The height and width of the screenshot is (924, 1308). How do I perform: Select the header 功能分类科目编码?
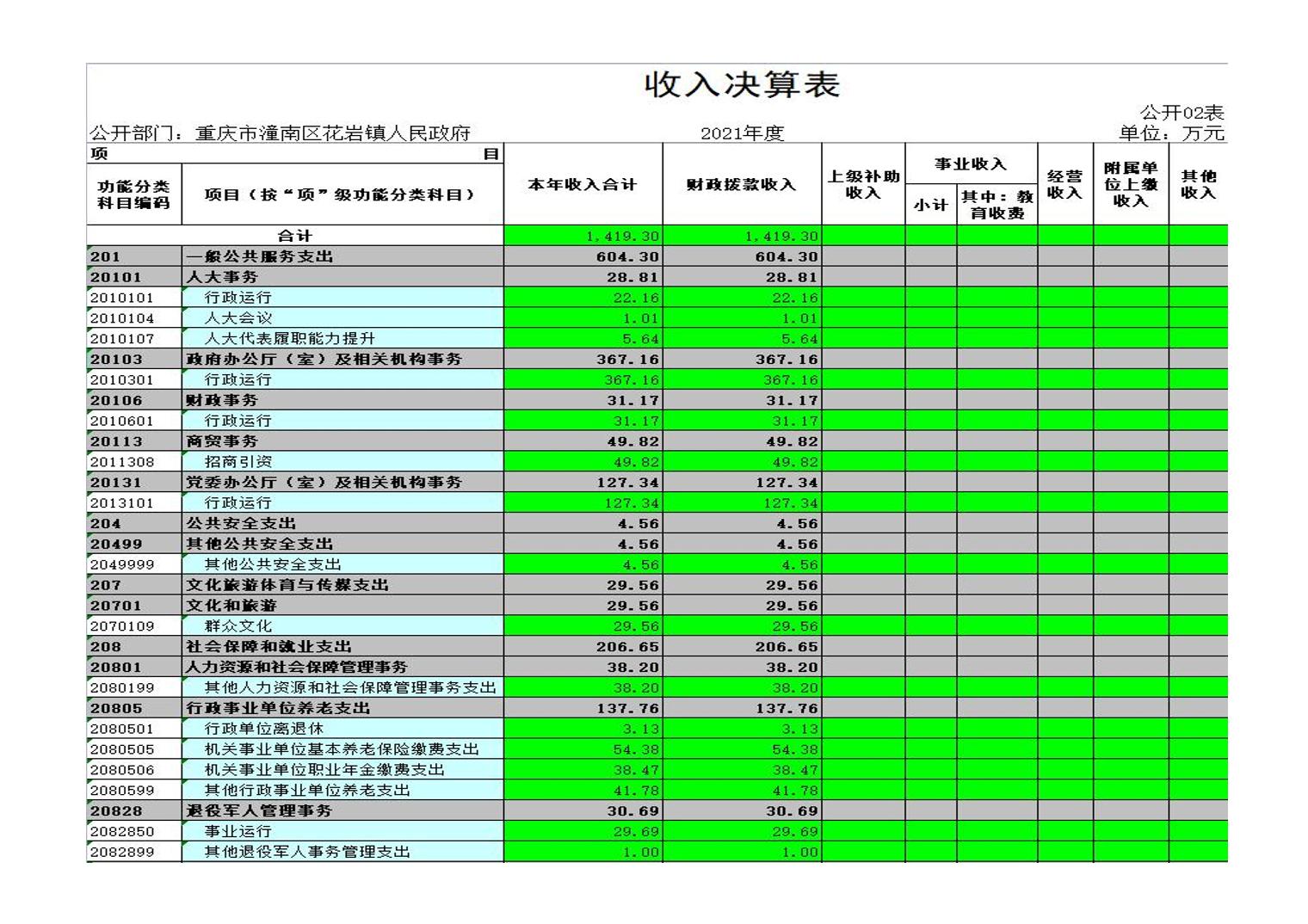click(133, 194)
